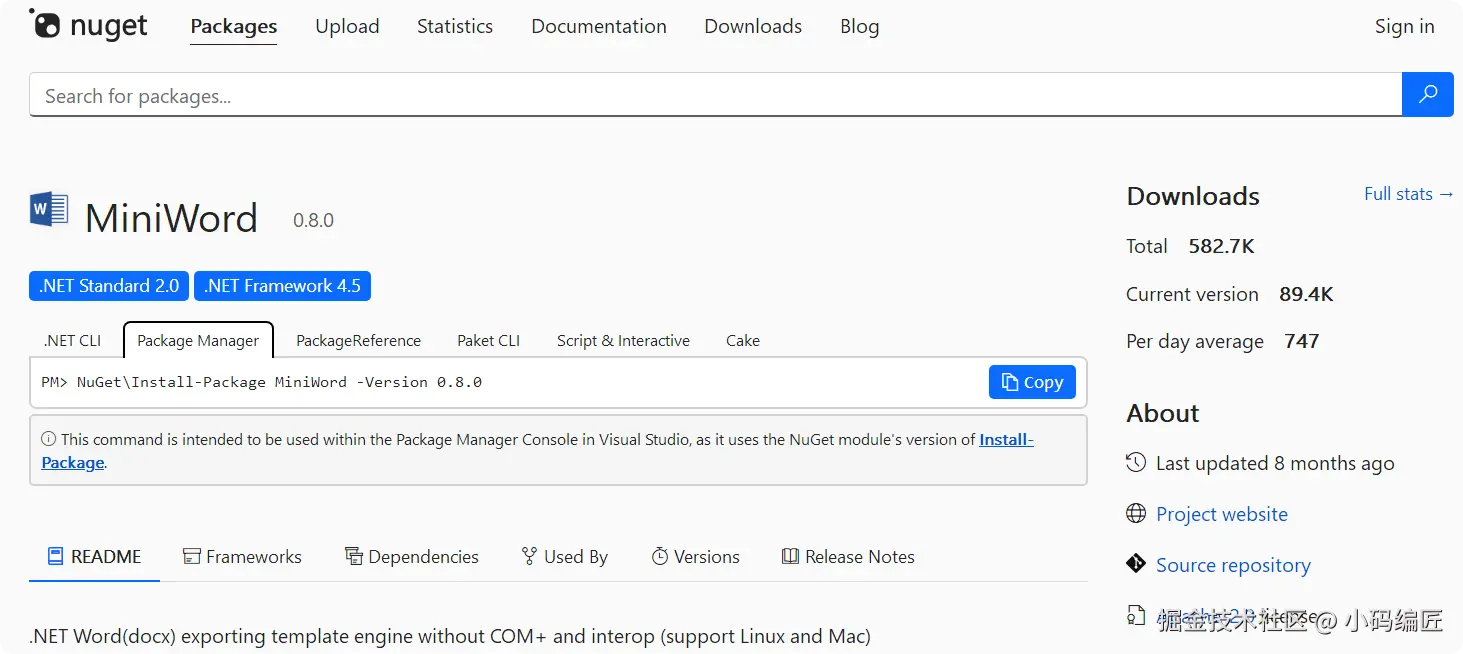Open the Paket CLI tab
Screen dimensions: 1463x654
click(488, 341)
